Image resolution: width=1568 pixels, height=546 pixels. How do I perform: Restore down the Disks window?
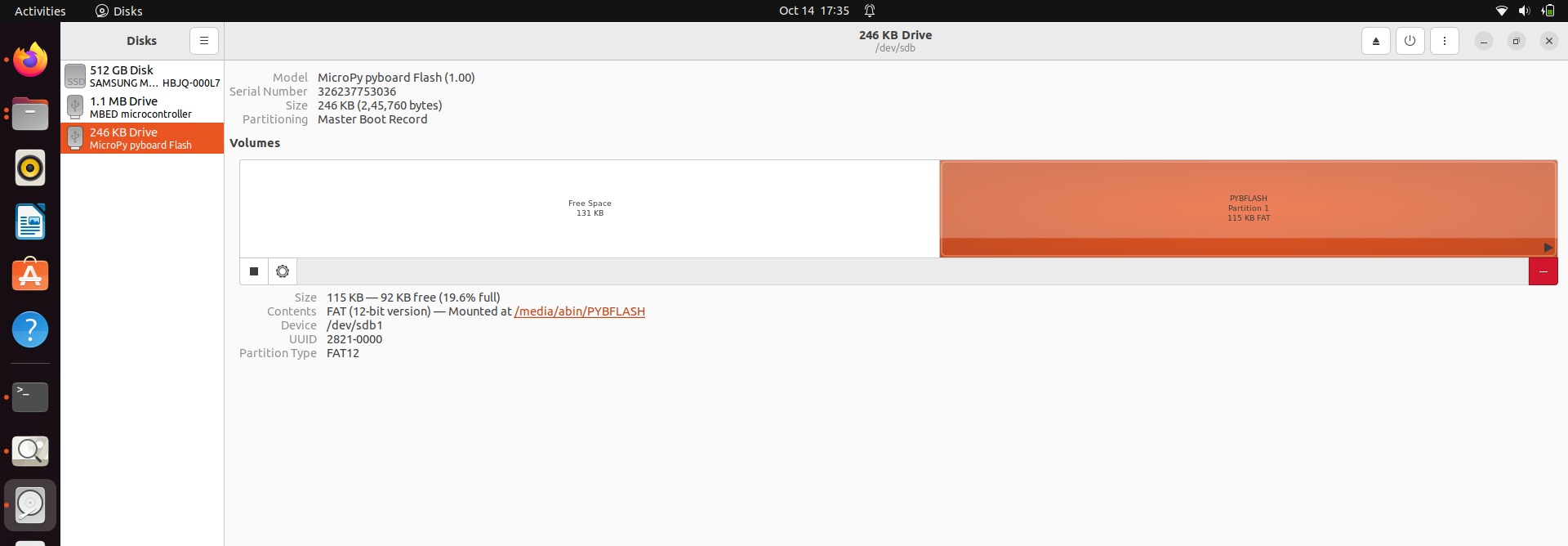[x=1517, y=41]
